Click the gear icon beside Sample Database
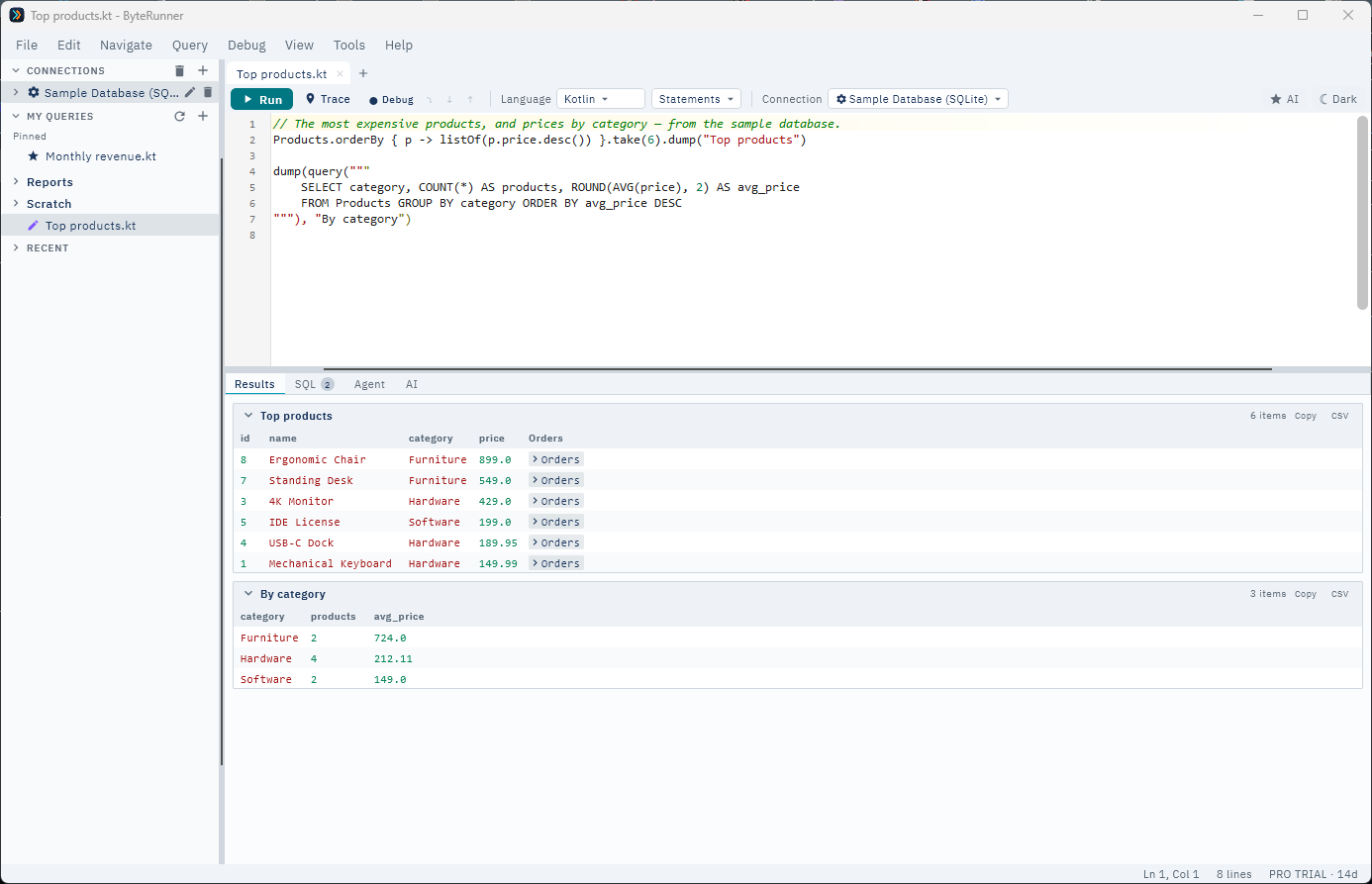1372x884 pixels. 34,92
